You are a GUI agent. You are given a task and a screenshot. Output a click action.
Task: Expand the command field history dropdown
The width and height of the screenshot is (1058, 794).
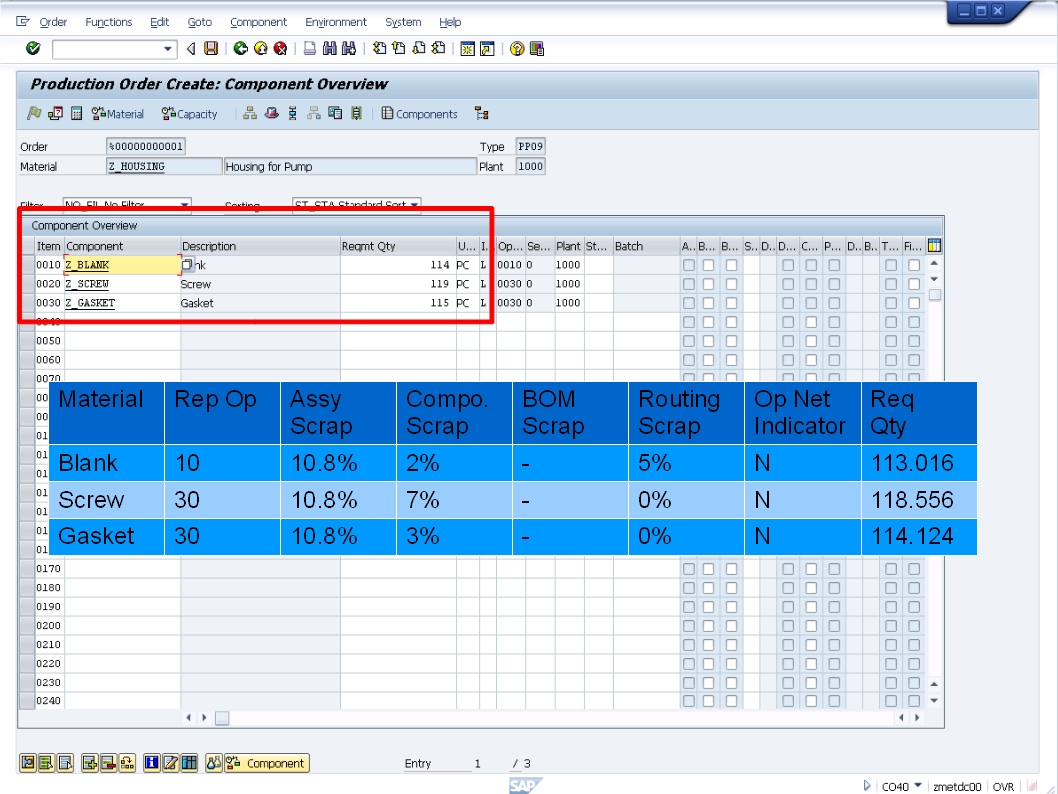(168, 48)
